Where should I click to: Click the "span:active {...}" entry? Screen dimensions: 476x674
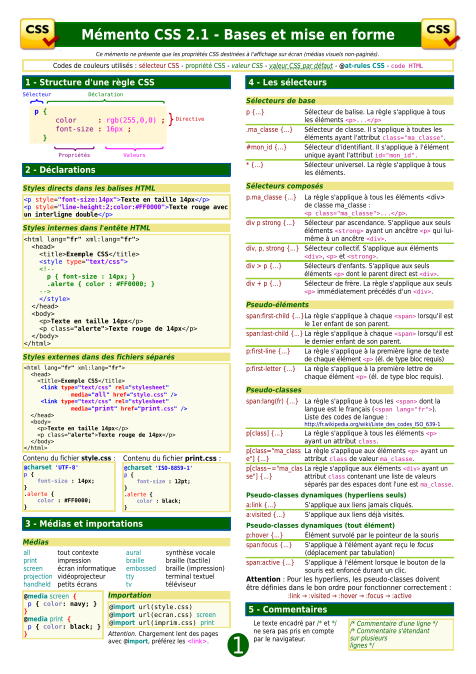tap(270, 562)
